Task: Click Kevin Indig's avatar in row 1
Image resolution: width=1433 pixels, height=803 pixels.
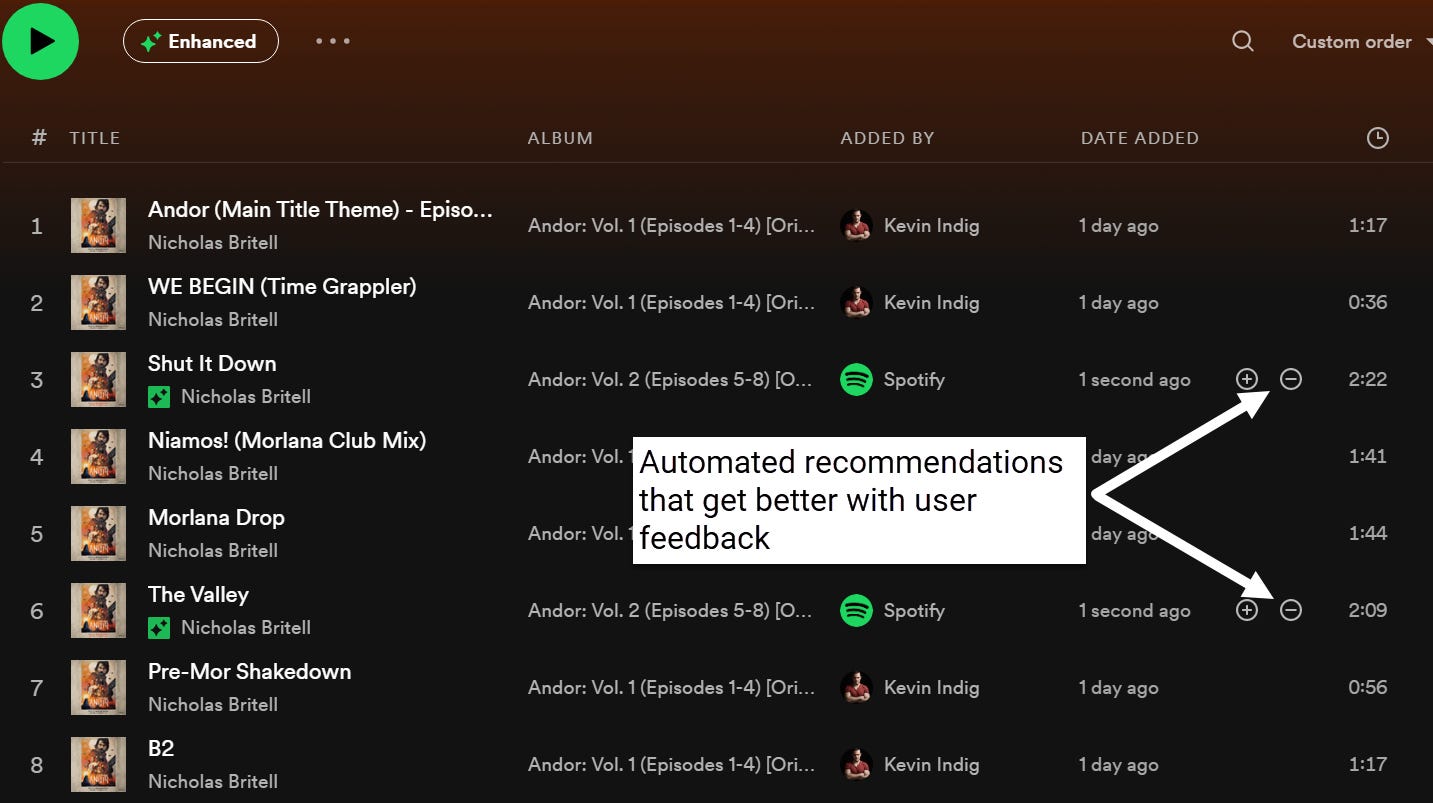Action: point(856,225)
